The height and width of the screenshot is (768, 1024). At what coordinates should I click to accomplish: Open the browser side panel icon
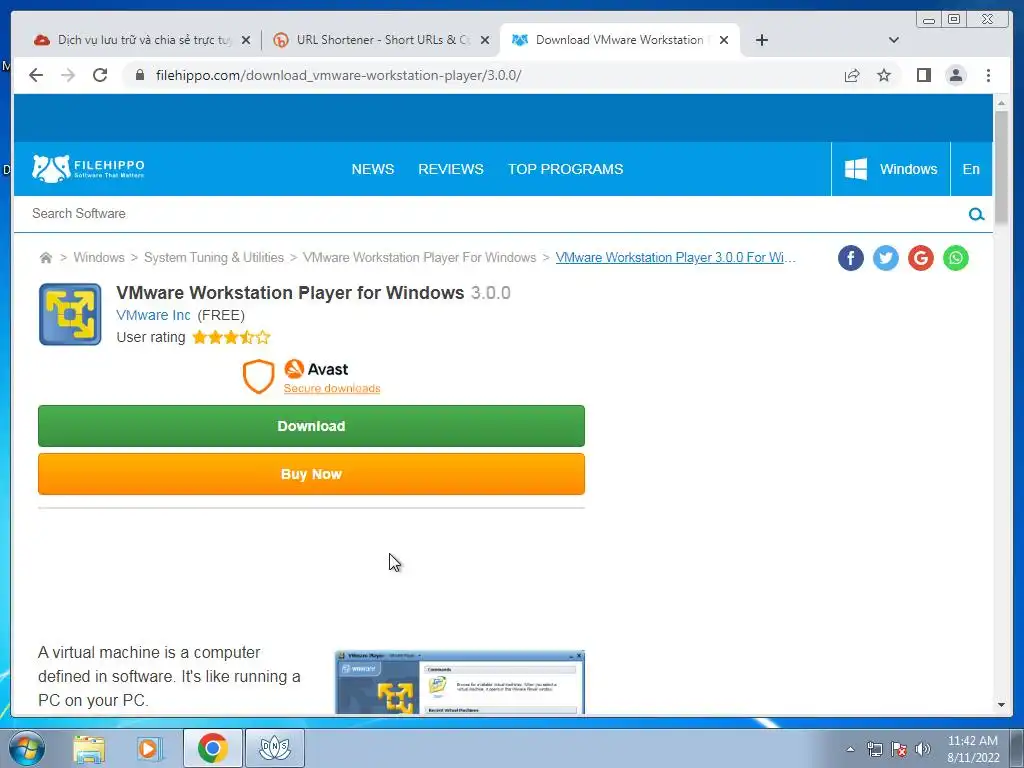pos(923,75)
